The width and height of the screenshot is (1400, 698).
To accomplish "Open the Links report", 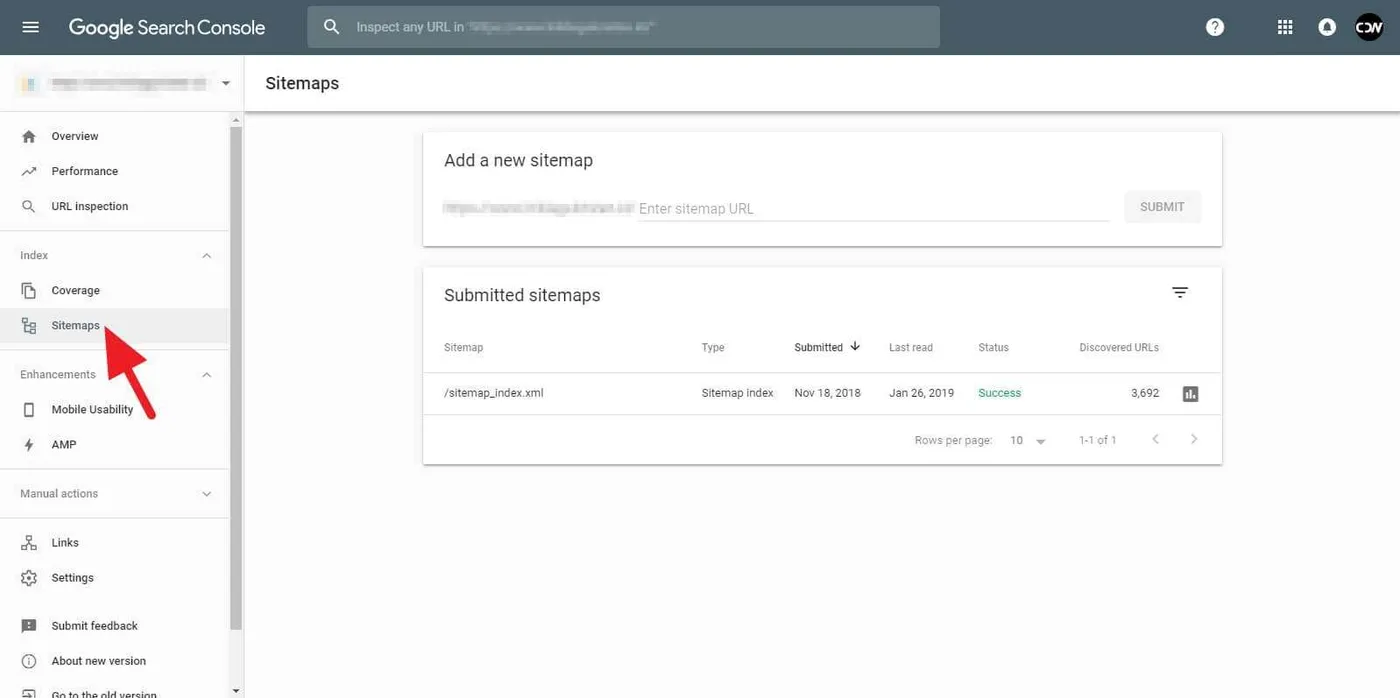I will tap(114, 542).
